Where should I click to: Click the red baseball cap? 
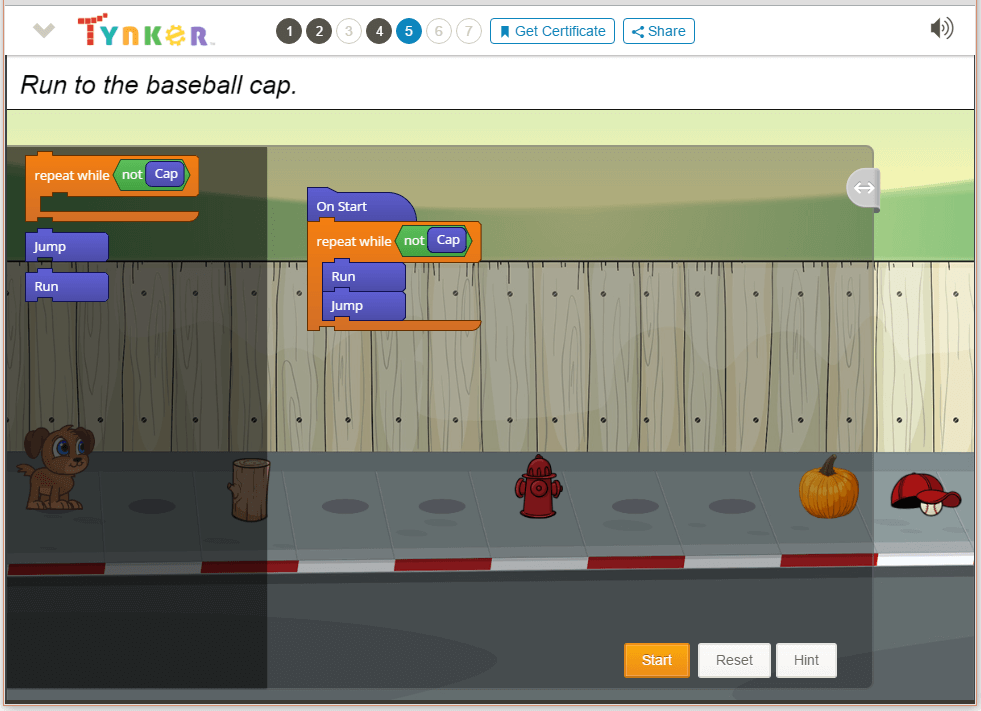925,494
